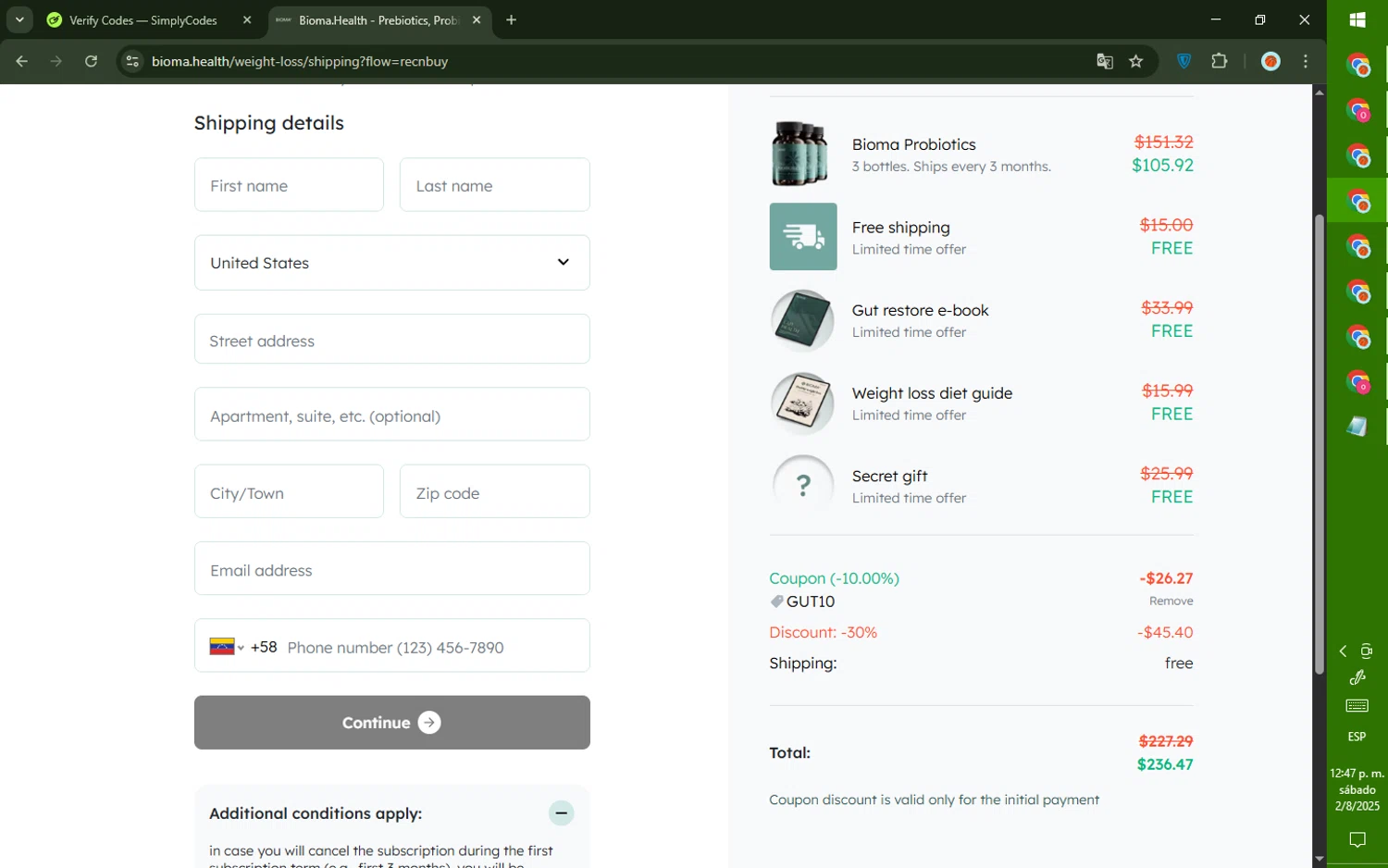Click the City/Town field
Screen dimensions: 1388x868
tap(289, 491)
